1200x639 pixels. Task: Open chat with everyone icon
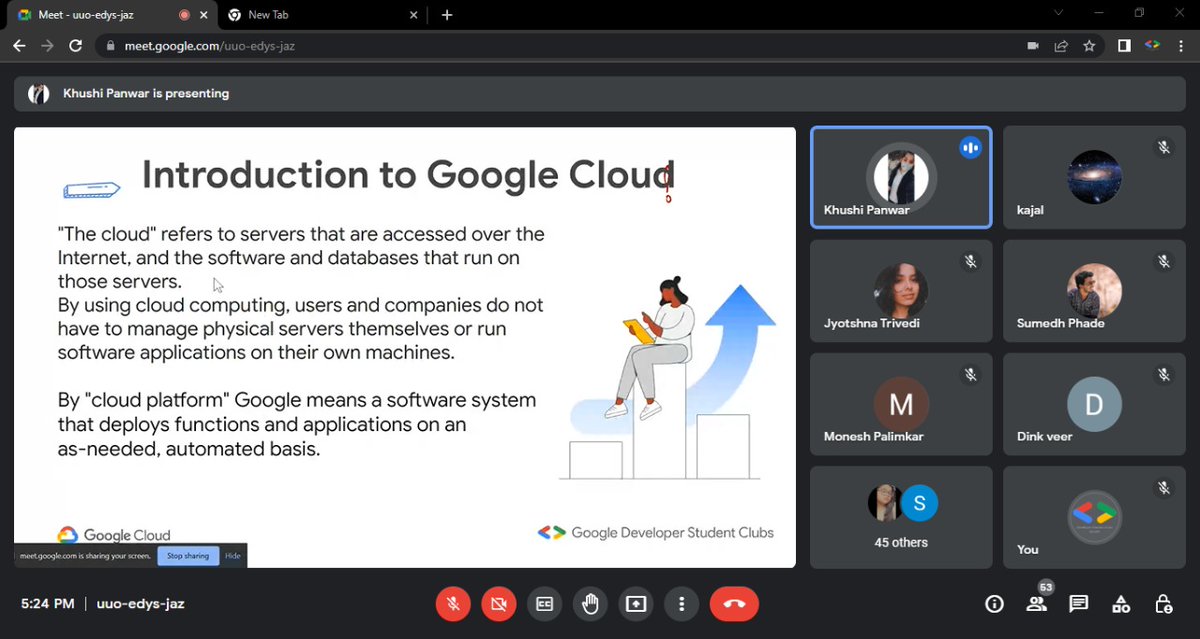click(x=1078, y=604)
